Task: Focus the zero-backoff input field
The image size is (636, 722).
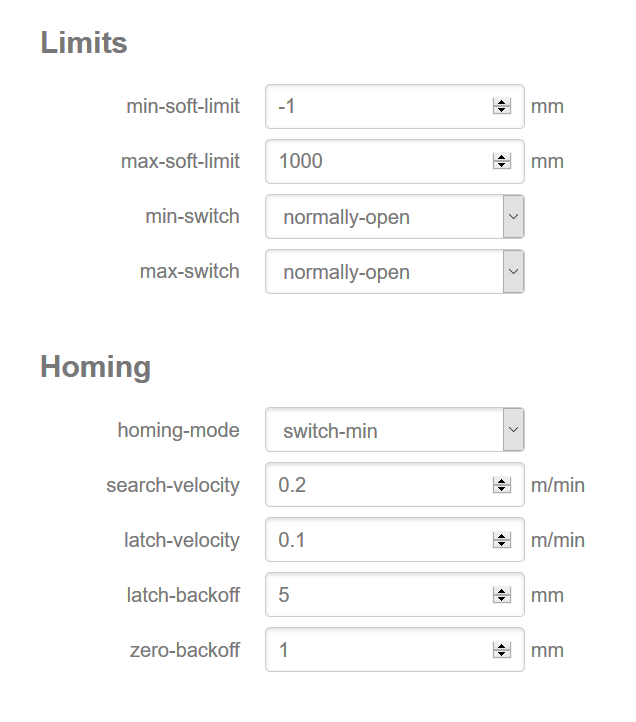Action: 380,650
